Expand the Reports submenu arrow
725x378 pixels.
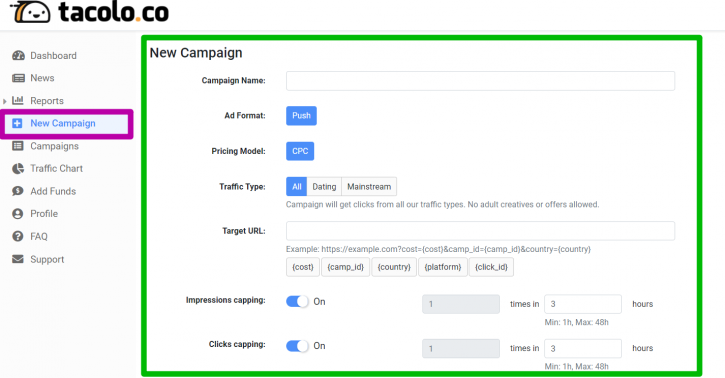5,101
